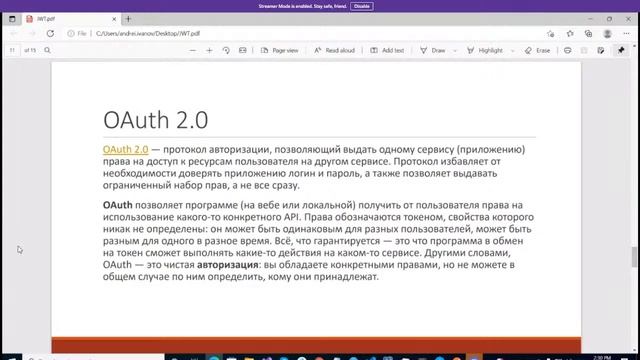Click the PDF page number field
This screenshot has height=360, width=640.
[12, 50]
